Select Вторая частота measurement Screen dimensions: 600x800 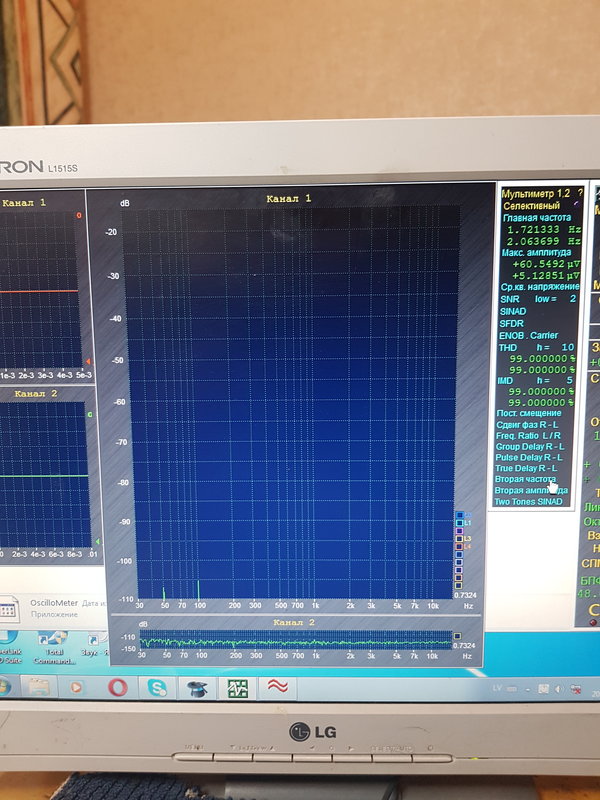point(525,480)
